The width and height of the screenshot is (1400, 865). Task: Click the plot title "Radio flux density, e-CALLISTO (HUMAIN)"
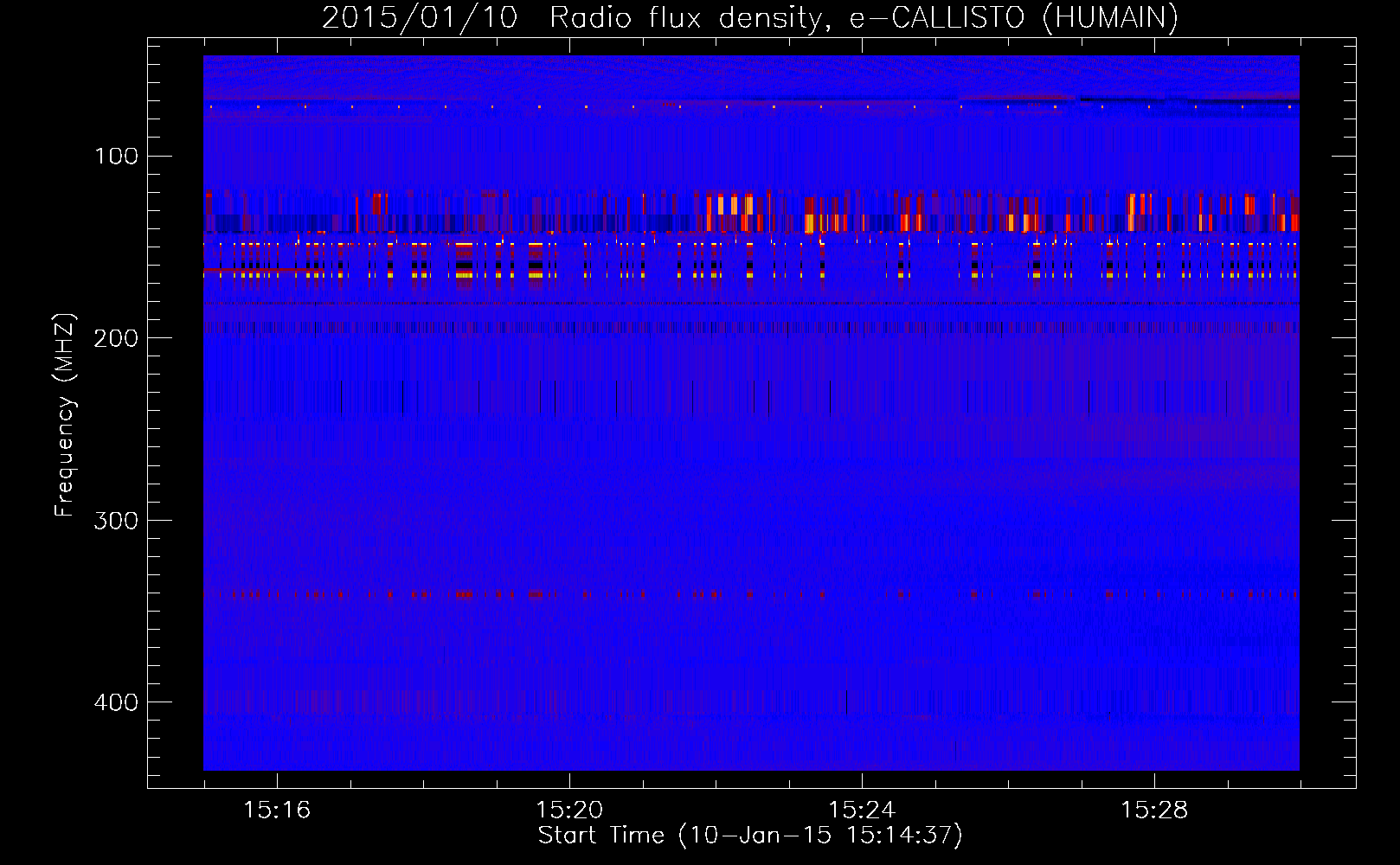pos(864,17)
